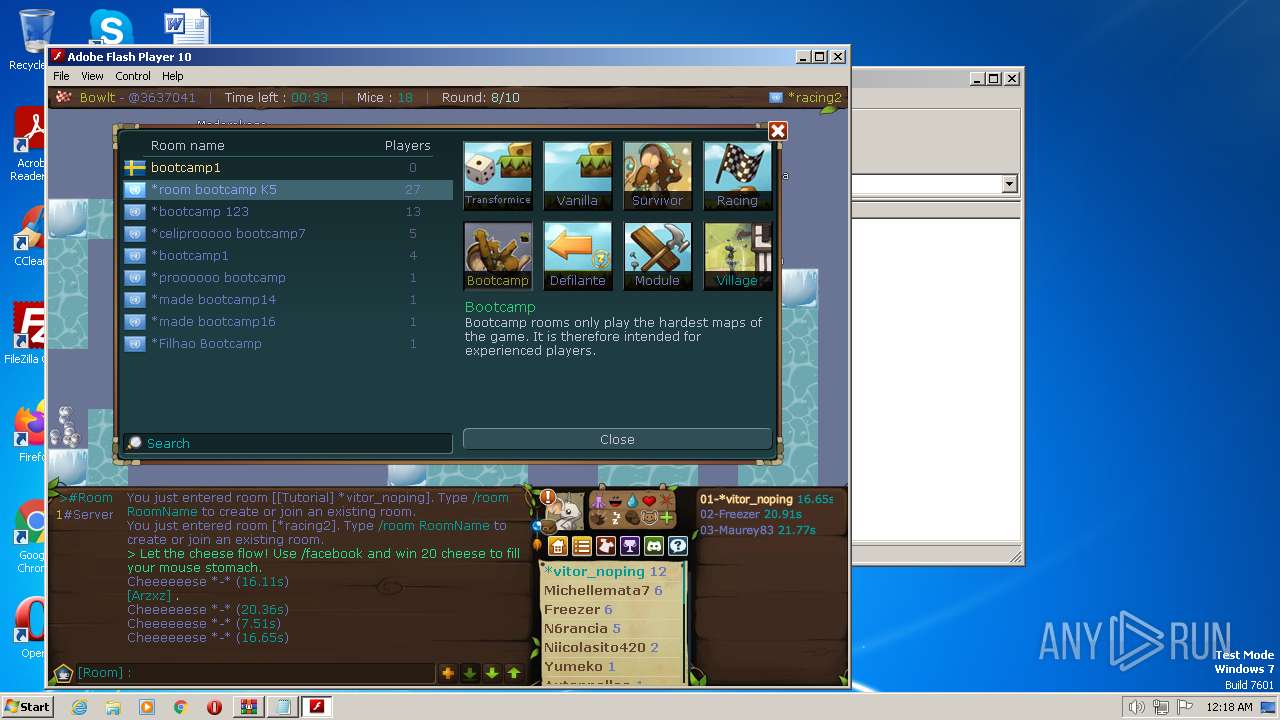Use the laughing mouth emote
The image size is (1280, 720).
(616, 501)
